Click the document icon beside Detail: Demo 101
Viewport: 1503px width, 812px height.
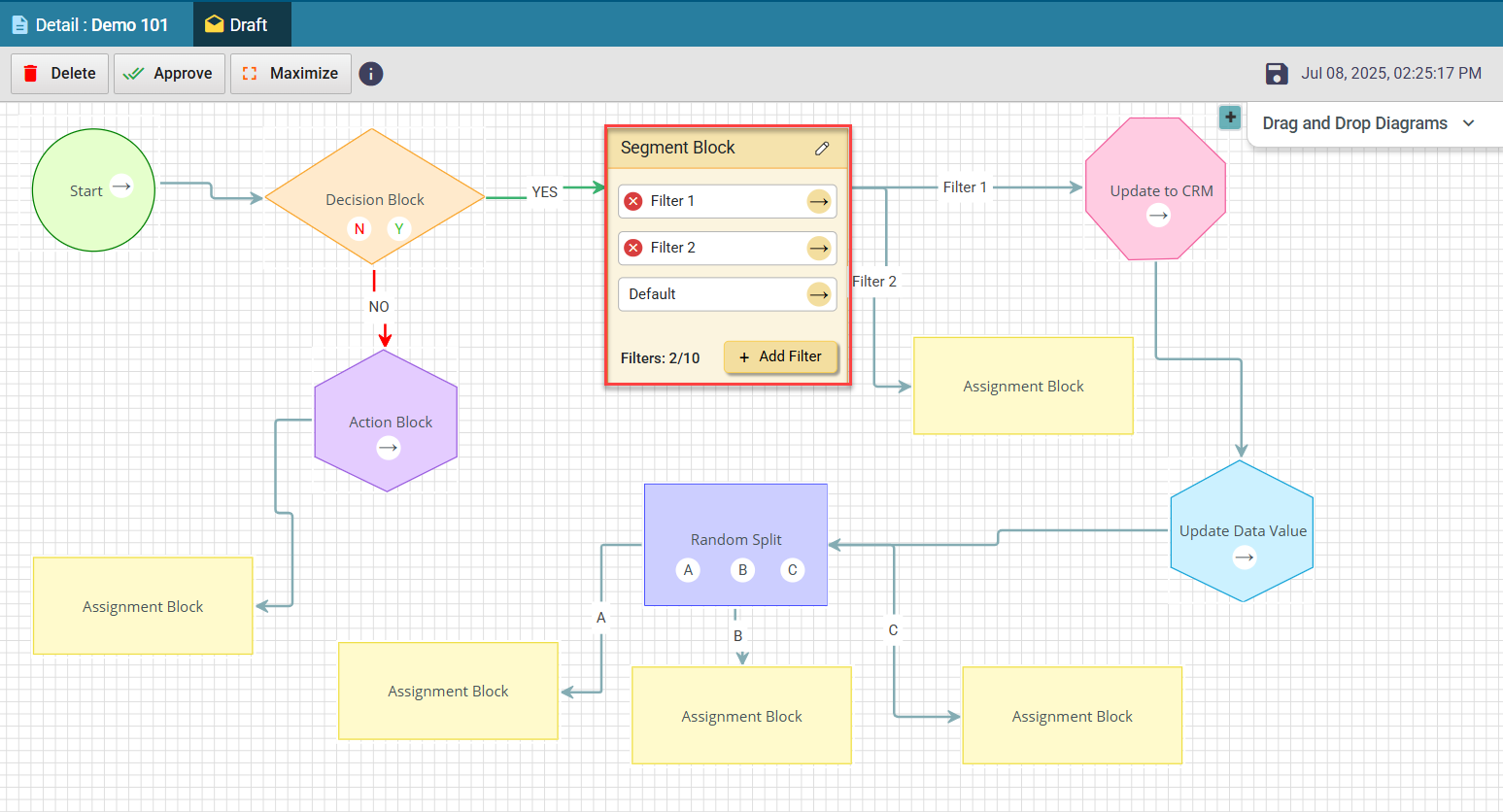coord(19,24)
